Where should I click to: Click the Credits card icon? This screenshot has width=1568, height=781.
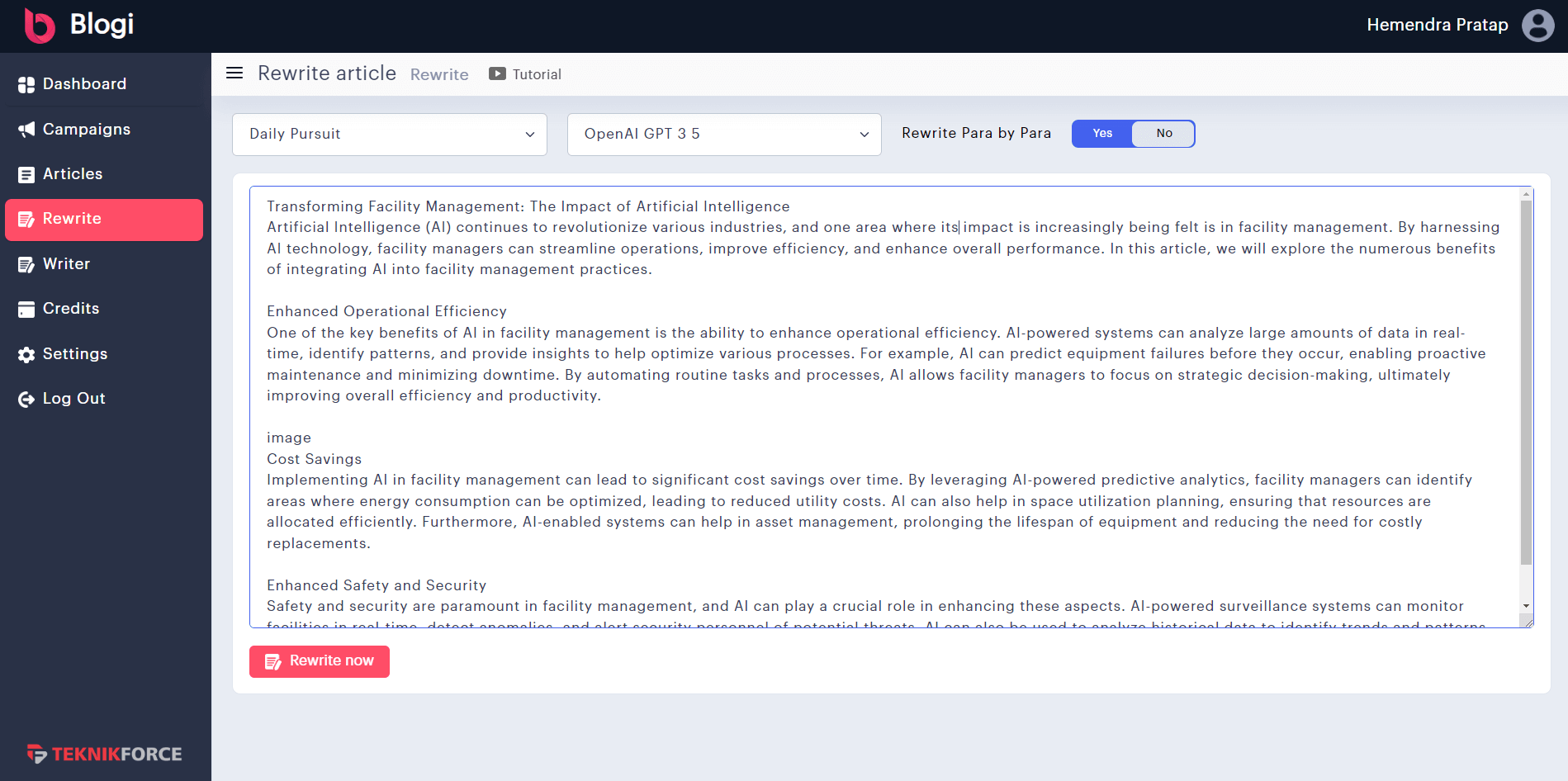26,309
